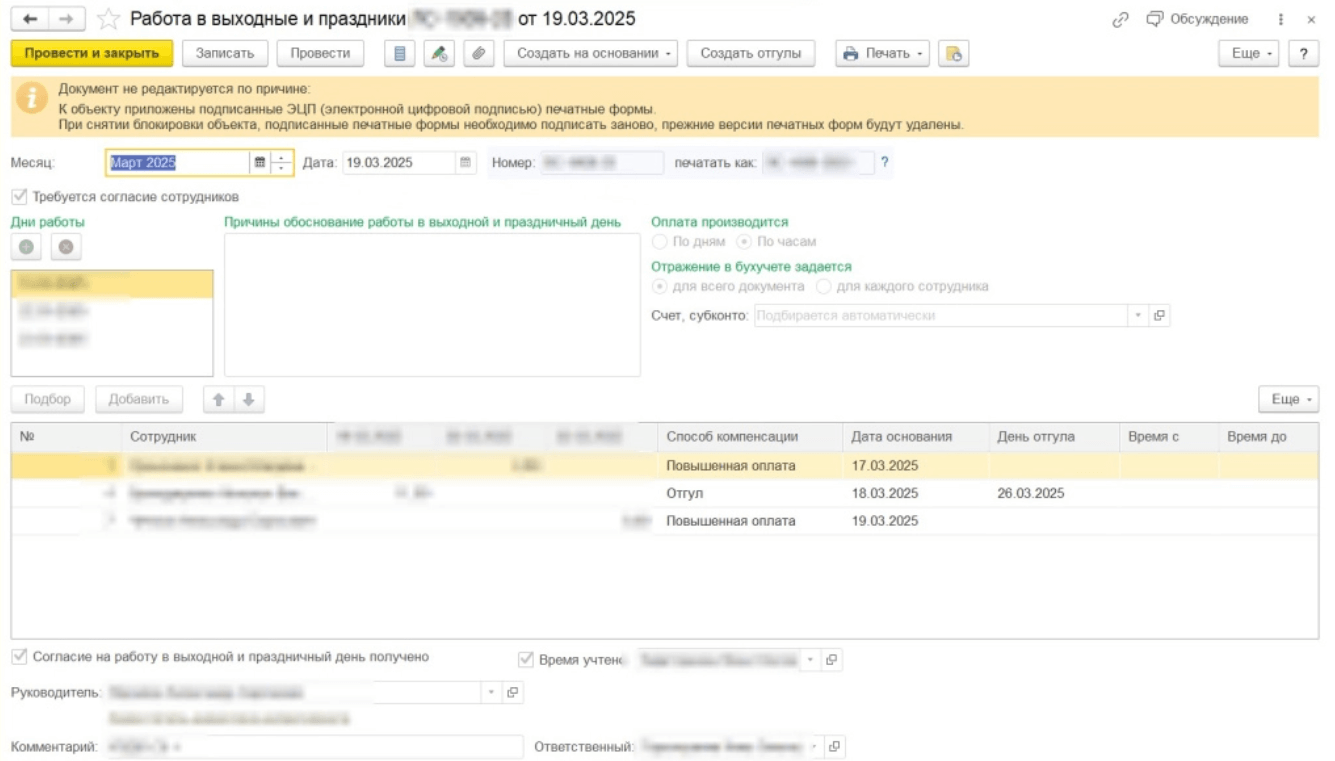Toggle the Требуется согласие сотрудников checkbox

tap(19, 197)
